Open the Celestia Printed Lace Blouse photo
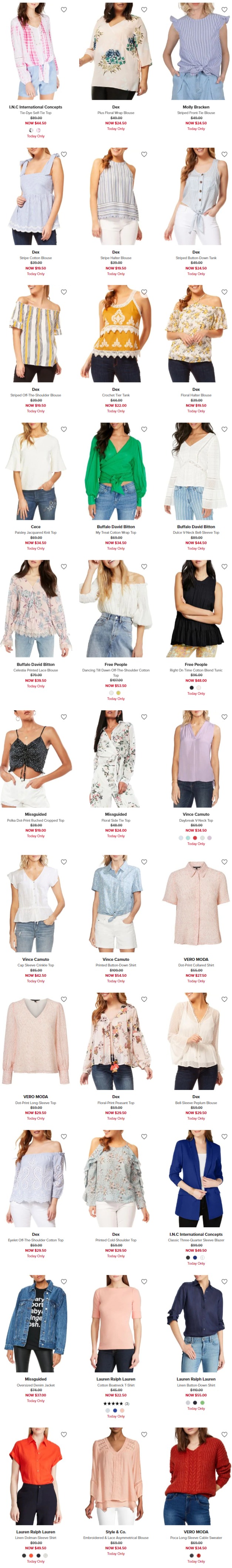The image size is (232, 1568). (35, 609)
